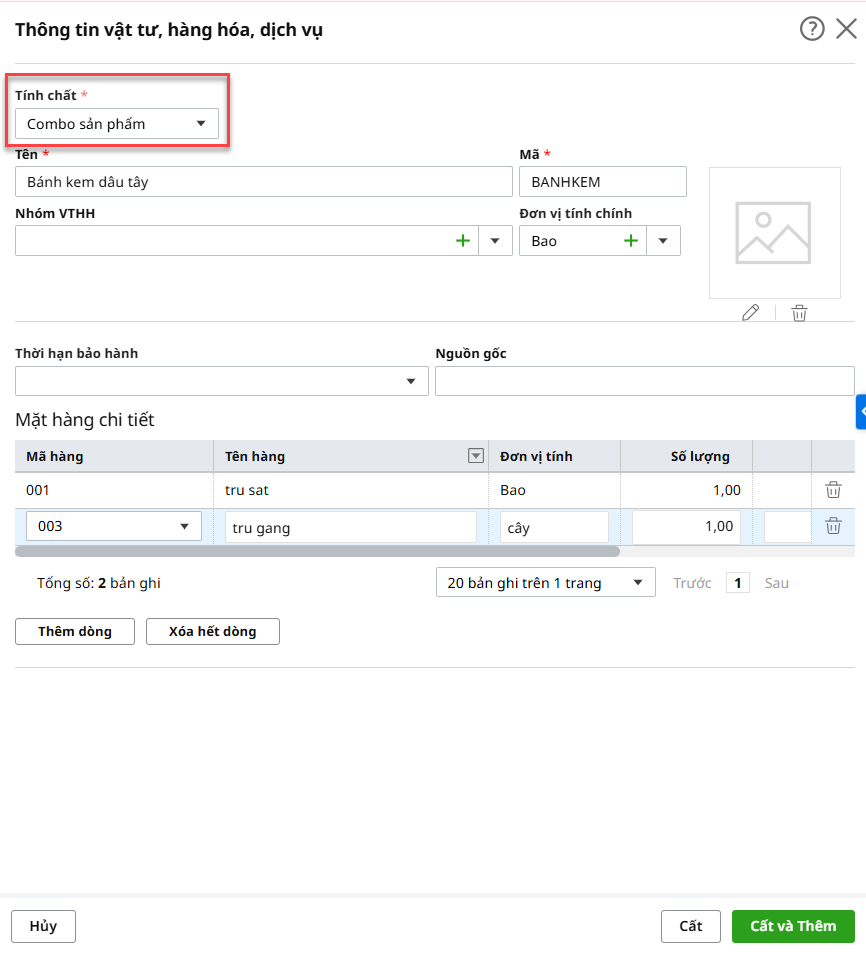Change 20 bản ghi trên 1 trang
This screenshot has height=953, width=866.
tap(545, 583)
